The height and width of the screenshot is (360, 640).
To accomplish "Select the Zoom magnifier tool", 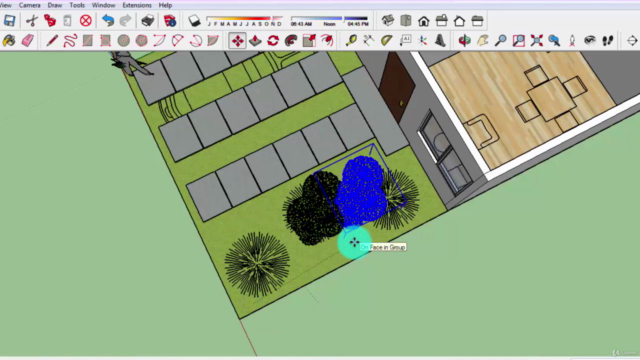I will tap(500, 41).
